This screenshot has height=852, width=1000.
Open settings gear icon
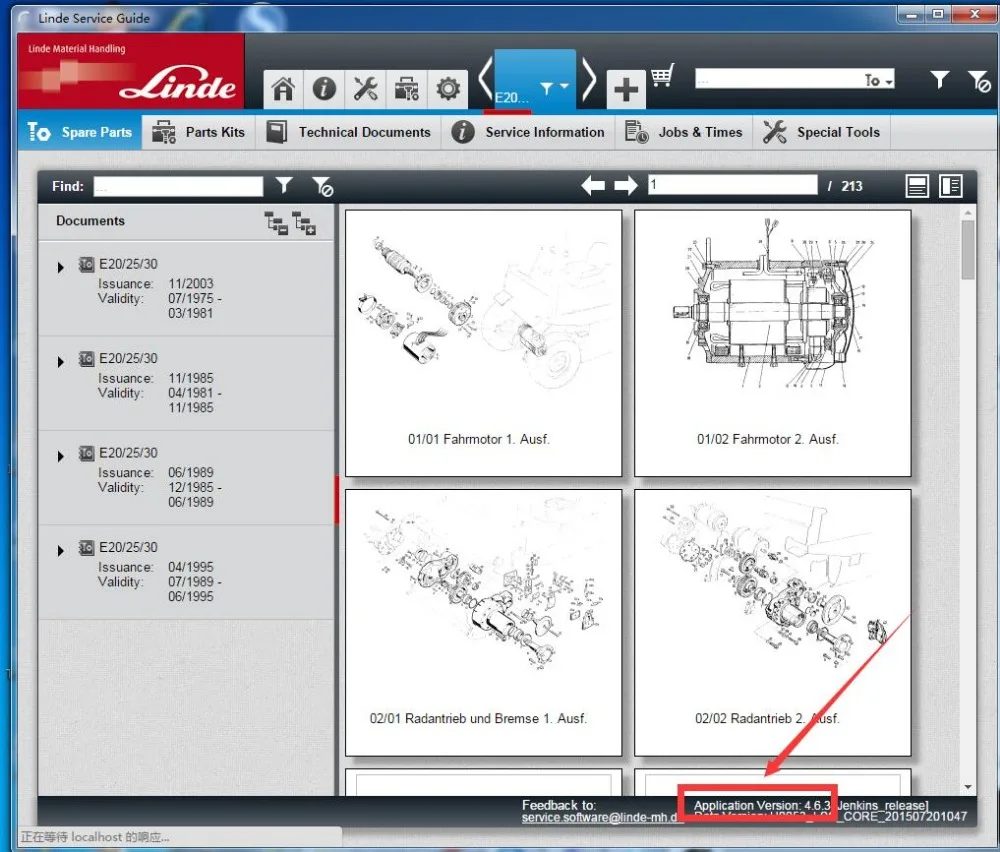448,89
